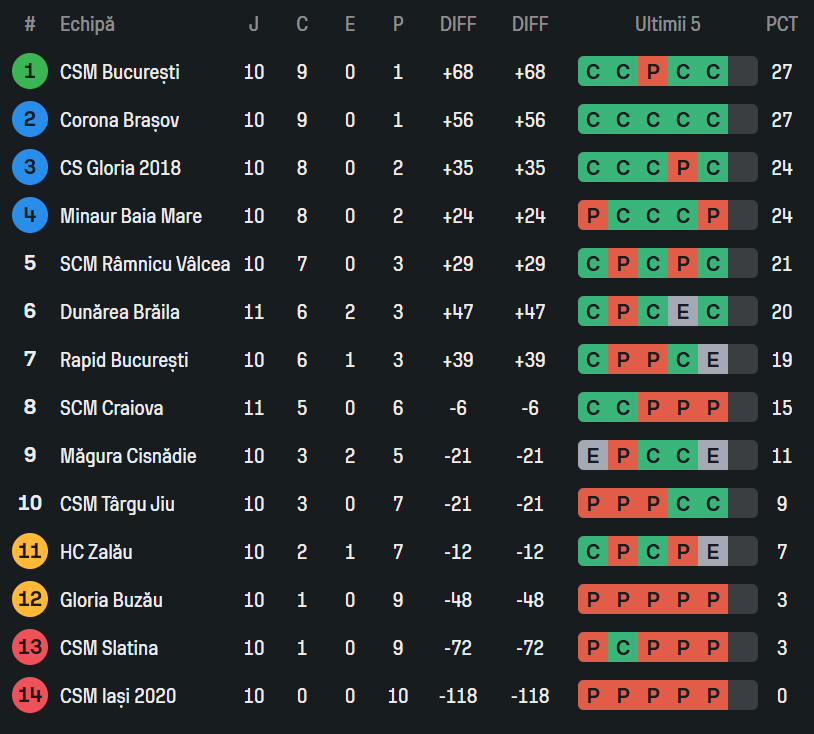
Task: Click the green rank 1 badge
Action: (30, 72)
